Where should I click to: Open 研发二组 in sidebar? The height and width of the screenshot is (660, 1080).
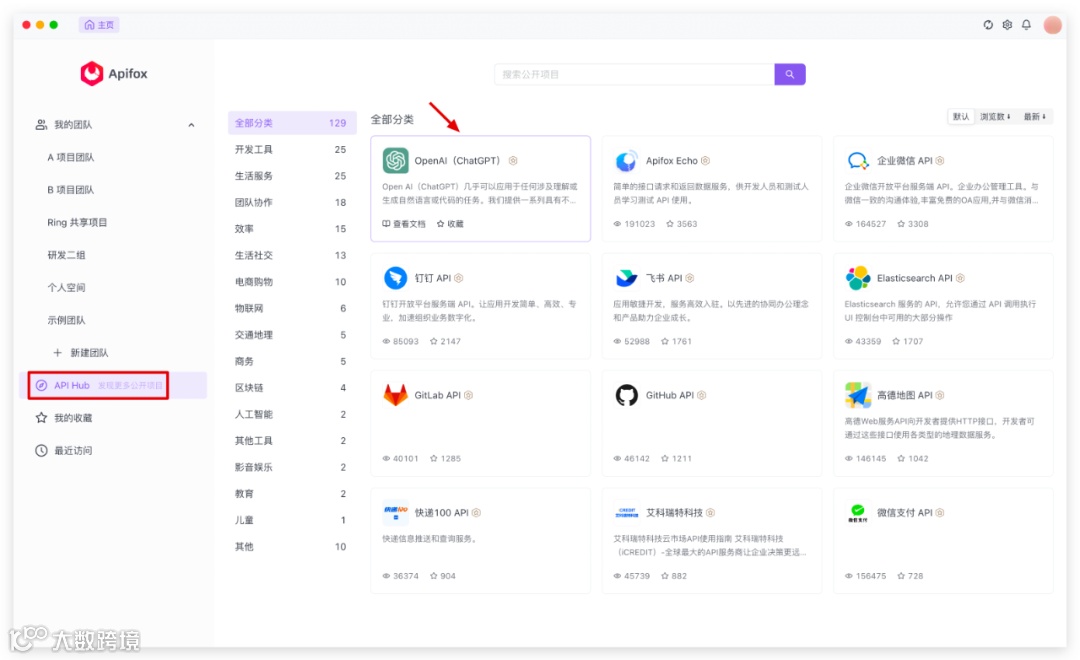click(x=66, y=255)
